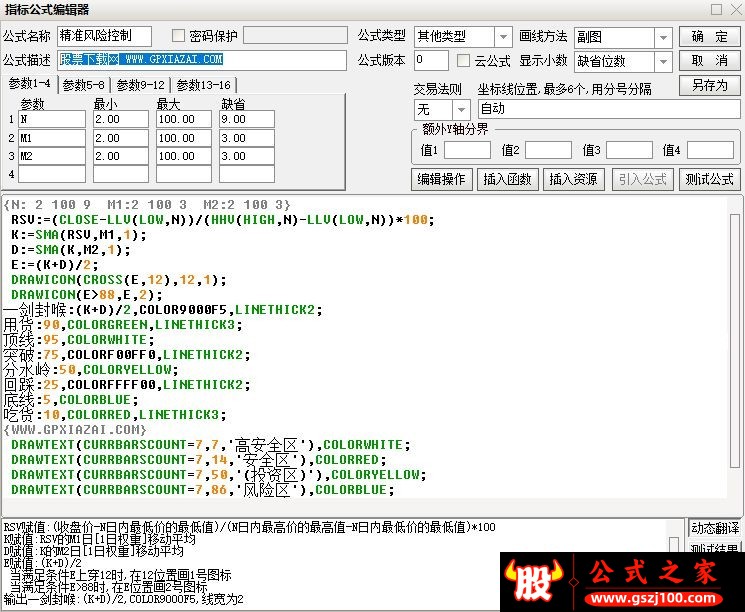Click the 一剑封喉 code line

(x=163, y=310)
